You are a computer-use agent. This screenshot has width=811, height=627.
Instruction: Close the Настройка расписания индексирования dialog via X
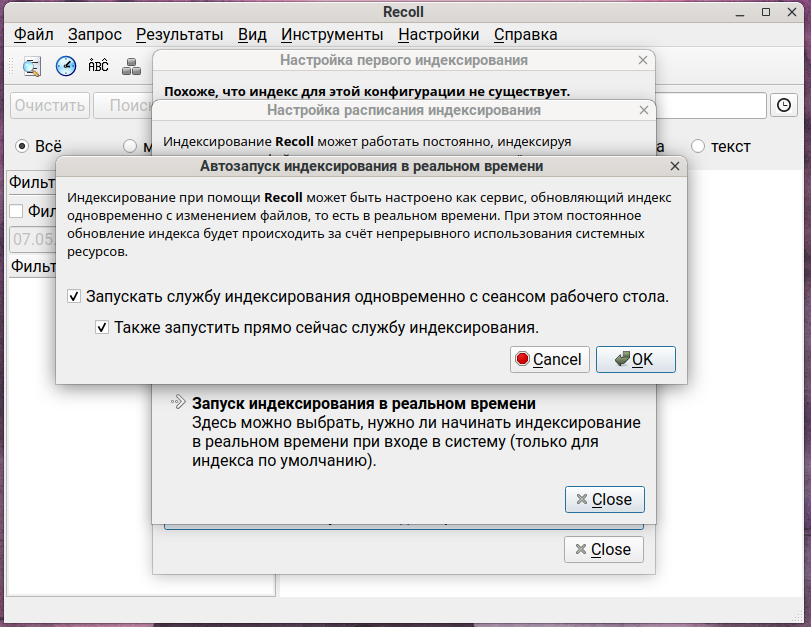click(643, 110)
